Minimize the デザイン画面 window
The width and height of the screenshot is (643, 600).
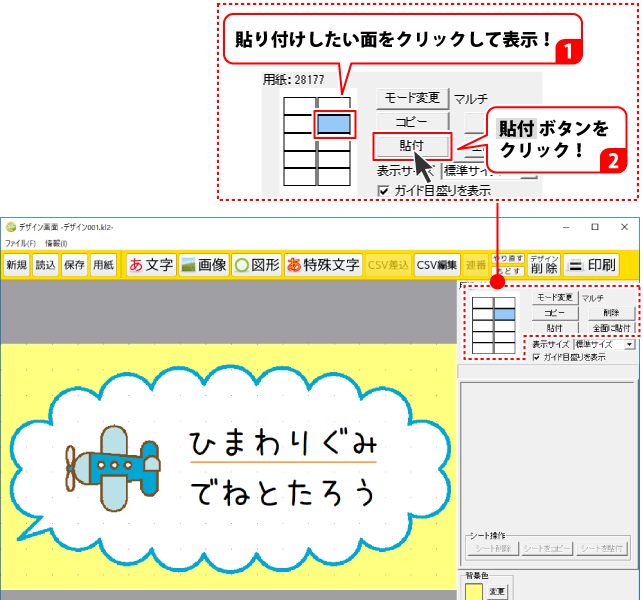(x=566, y=227)
